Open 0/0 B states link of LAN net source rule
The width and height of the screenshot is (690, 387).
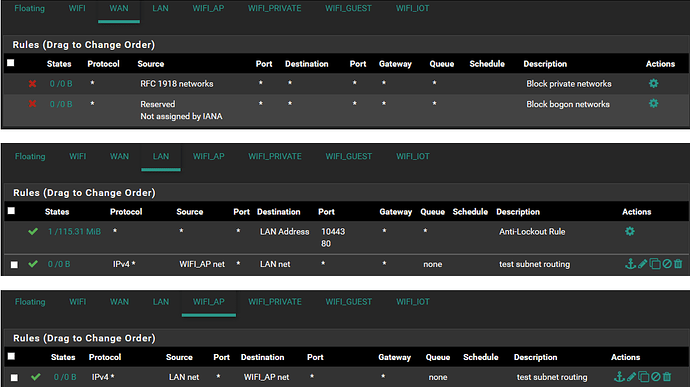click(65, 377)
